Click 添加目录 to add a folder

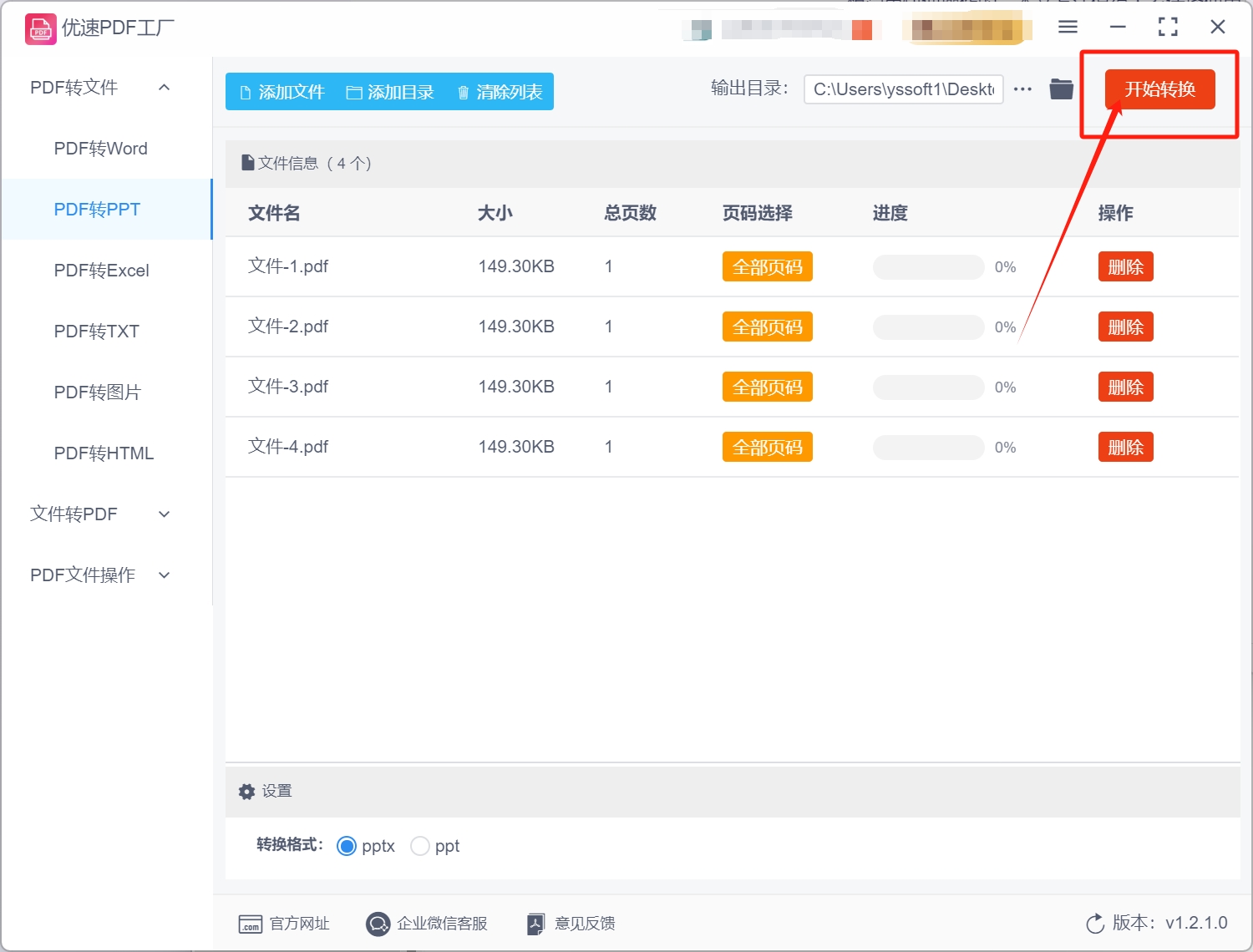click(390, 92)
